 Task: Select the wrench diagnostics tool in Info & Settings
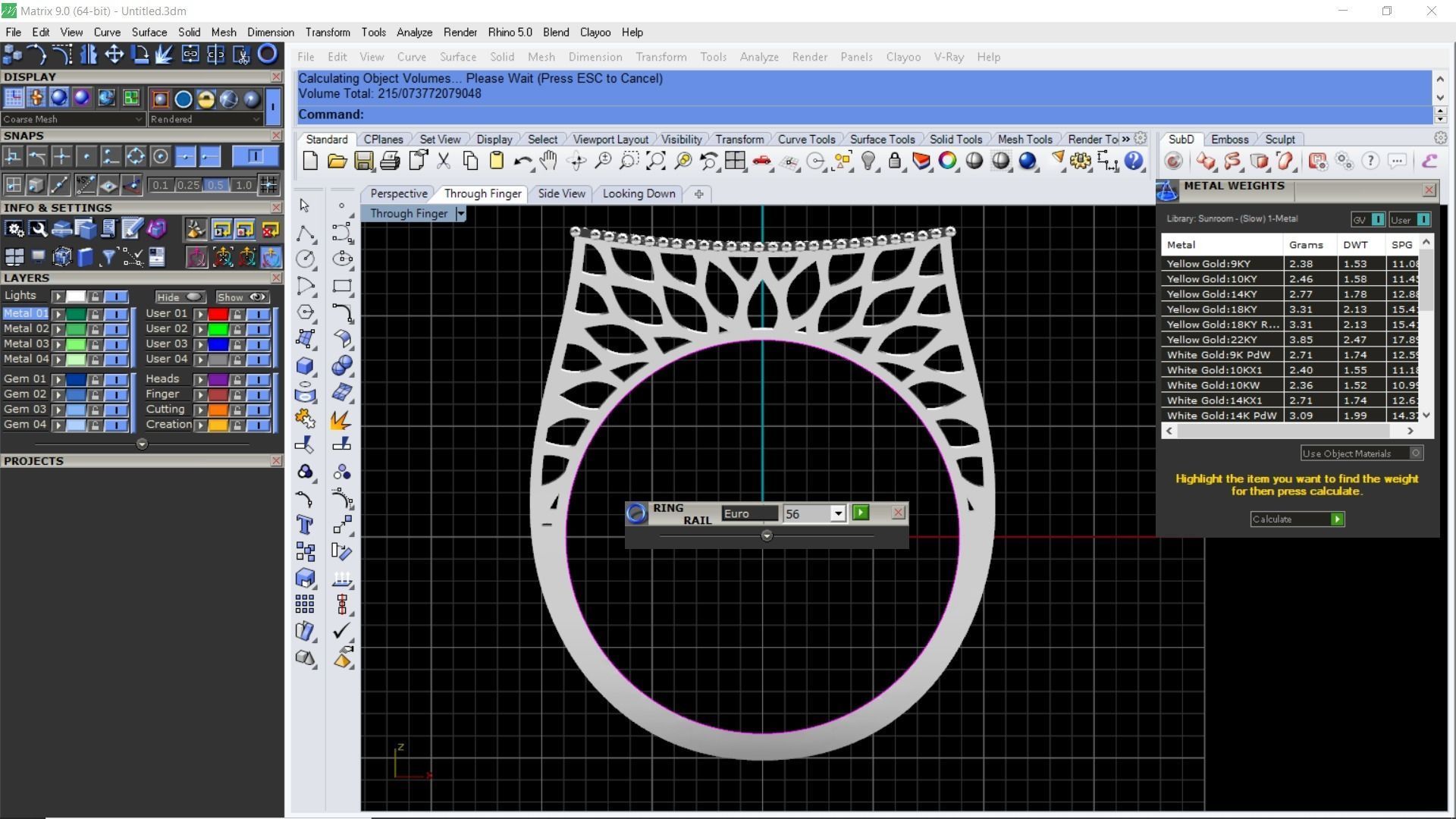(x=39, y=229)
